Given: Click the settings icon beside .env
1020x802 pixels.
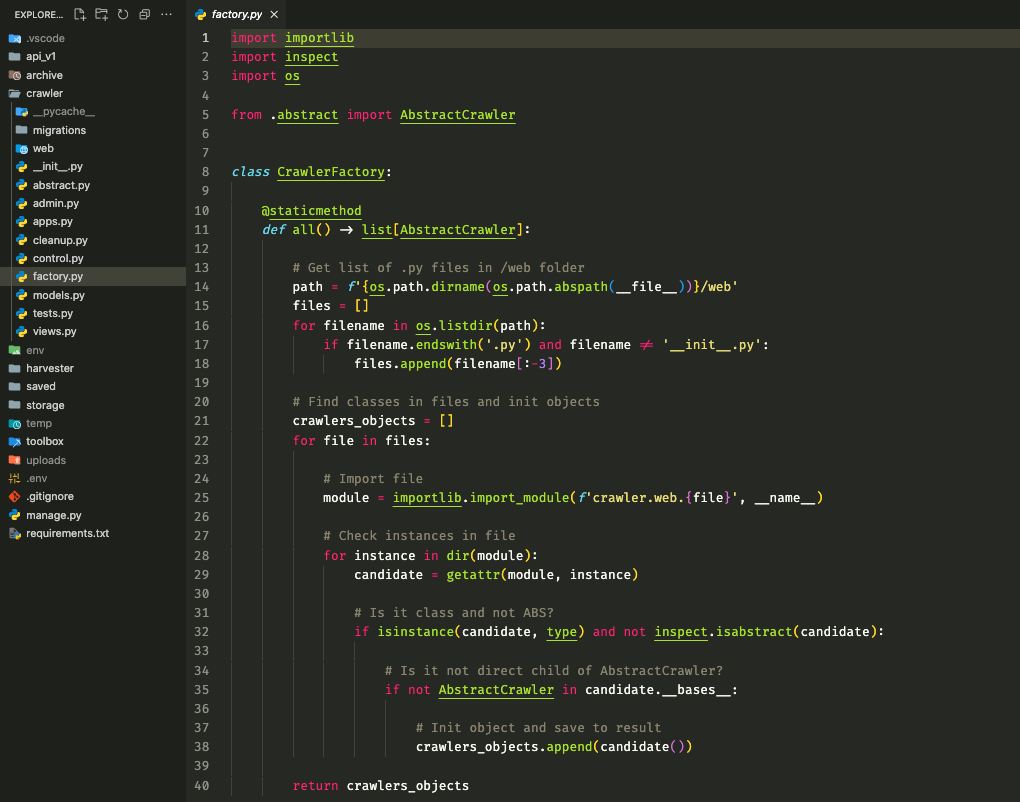Looking at the screenshot, I should [x=14, y=478].
